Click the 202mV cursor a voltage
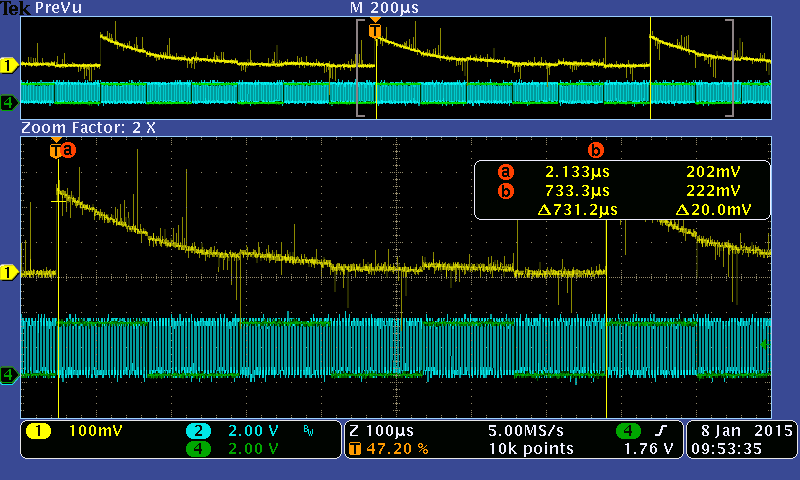800x480 pixels. (x=713, y=172)
